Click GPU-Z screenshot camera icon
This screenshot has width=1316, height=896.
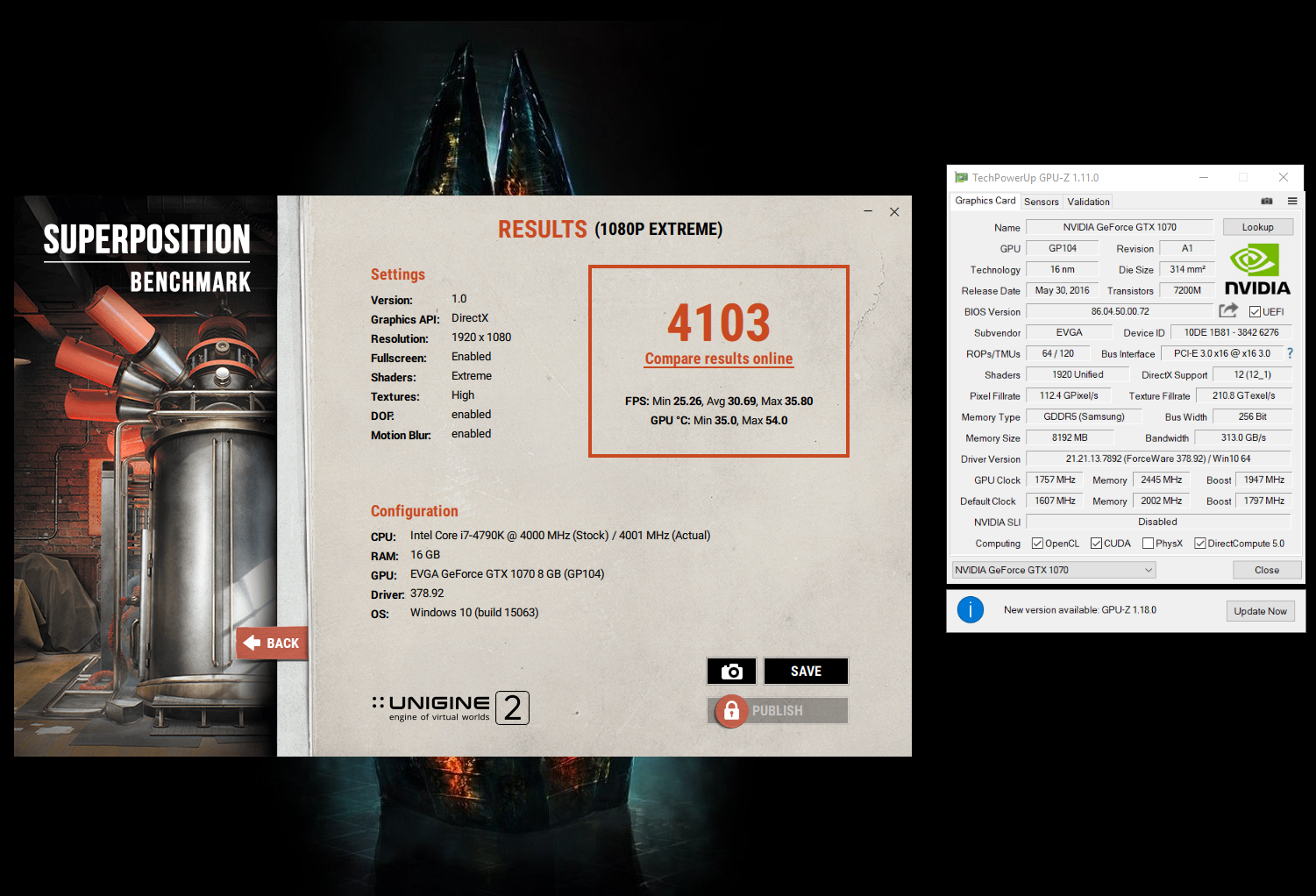pyautogui.click(x=1267, y=202)
